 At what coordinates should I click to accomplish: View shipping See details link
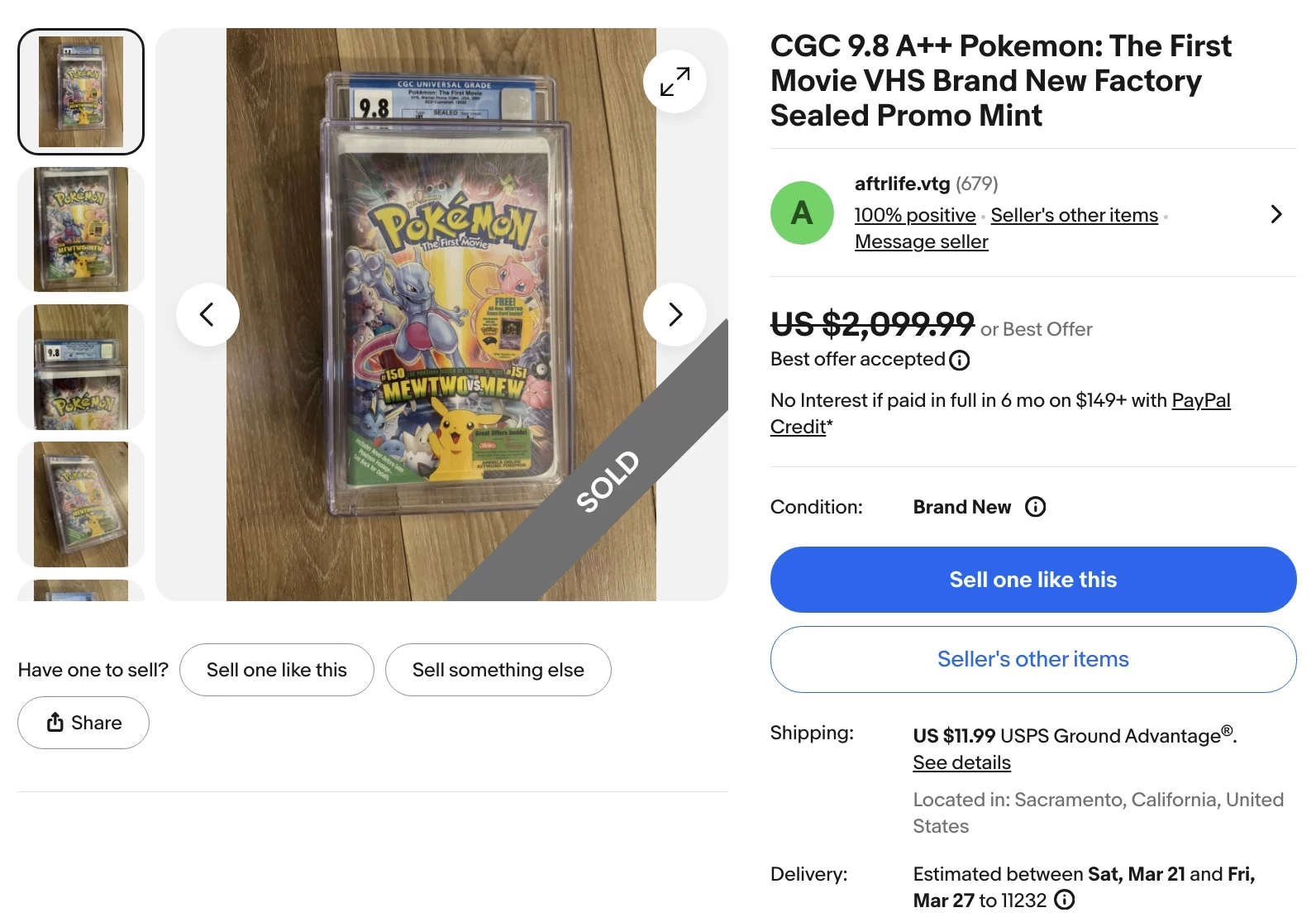coord(961,762)
